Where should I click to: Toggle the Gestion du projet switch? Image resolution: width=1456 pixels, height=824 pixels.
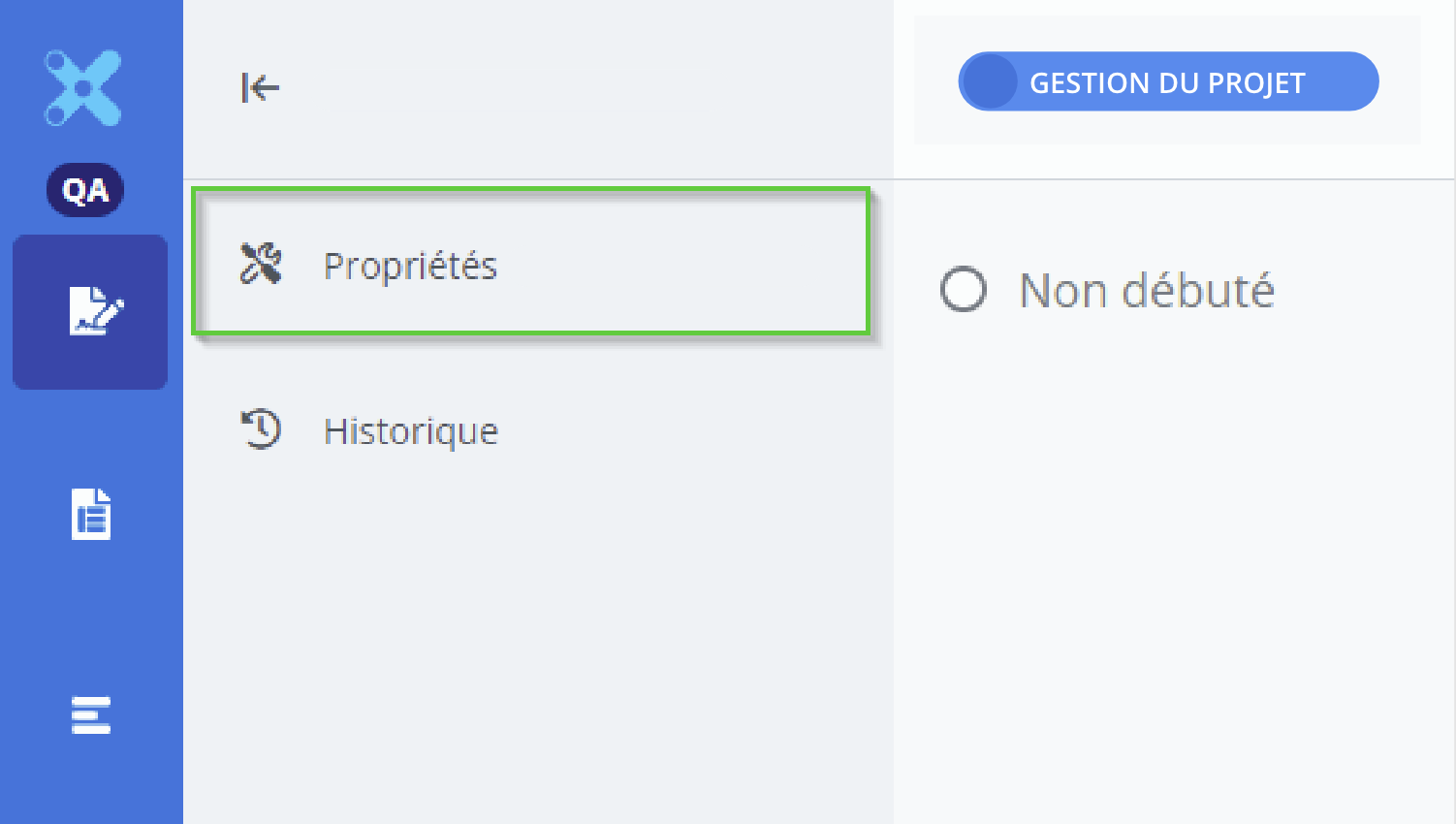1168,81
